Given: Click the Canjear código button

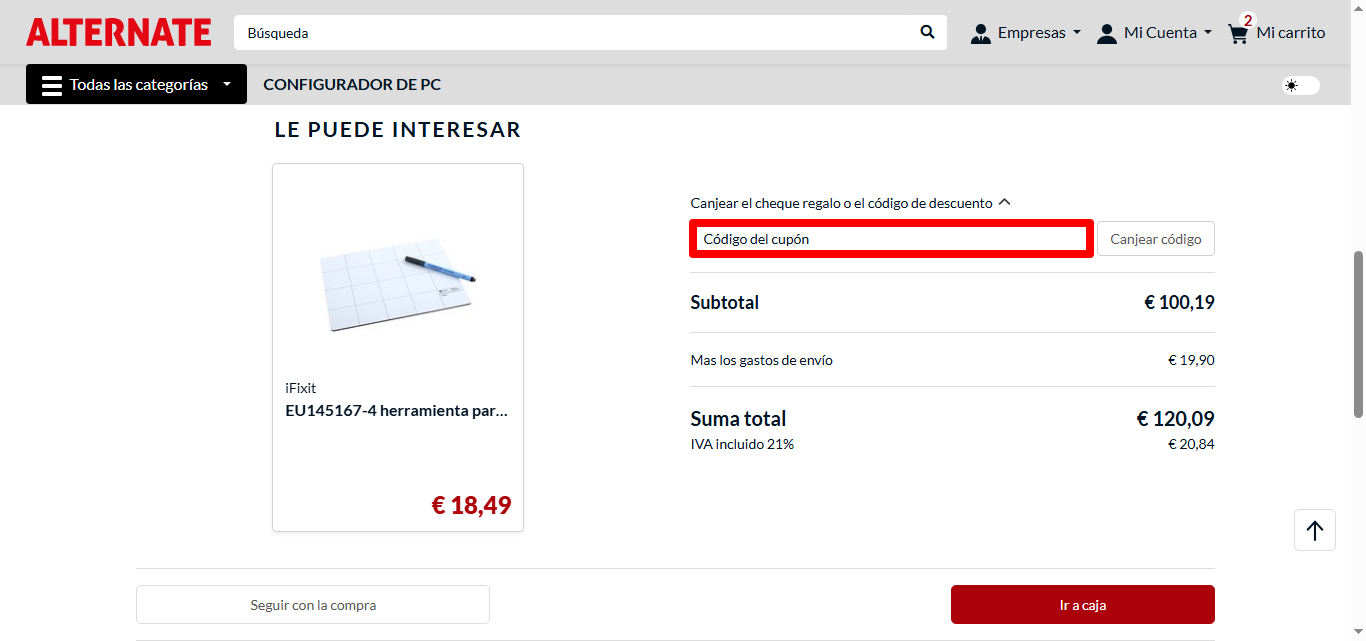Looking at the screenshot, I should (1156, 239).
